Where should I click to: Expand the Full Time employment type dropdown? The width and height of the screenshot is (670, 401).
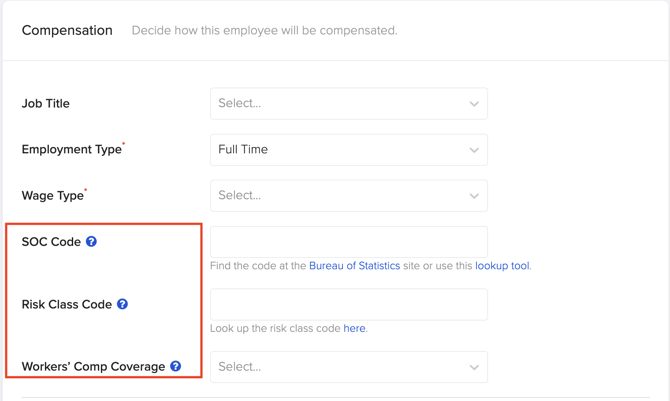pyautogui.click(x=349, y=150)
